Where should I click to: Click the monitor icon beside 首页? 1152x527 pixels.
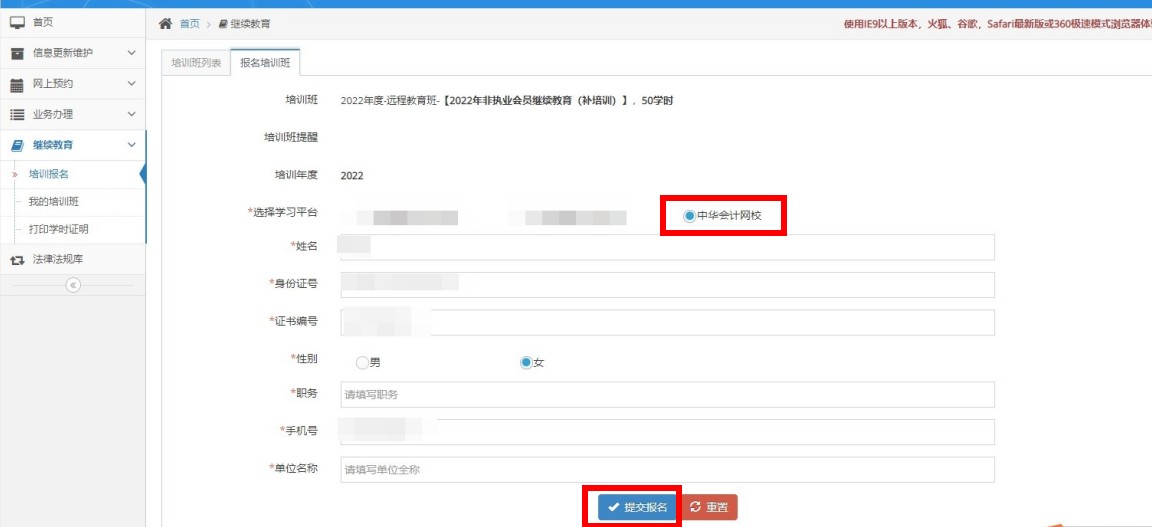click(x=17, y=23)
